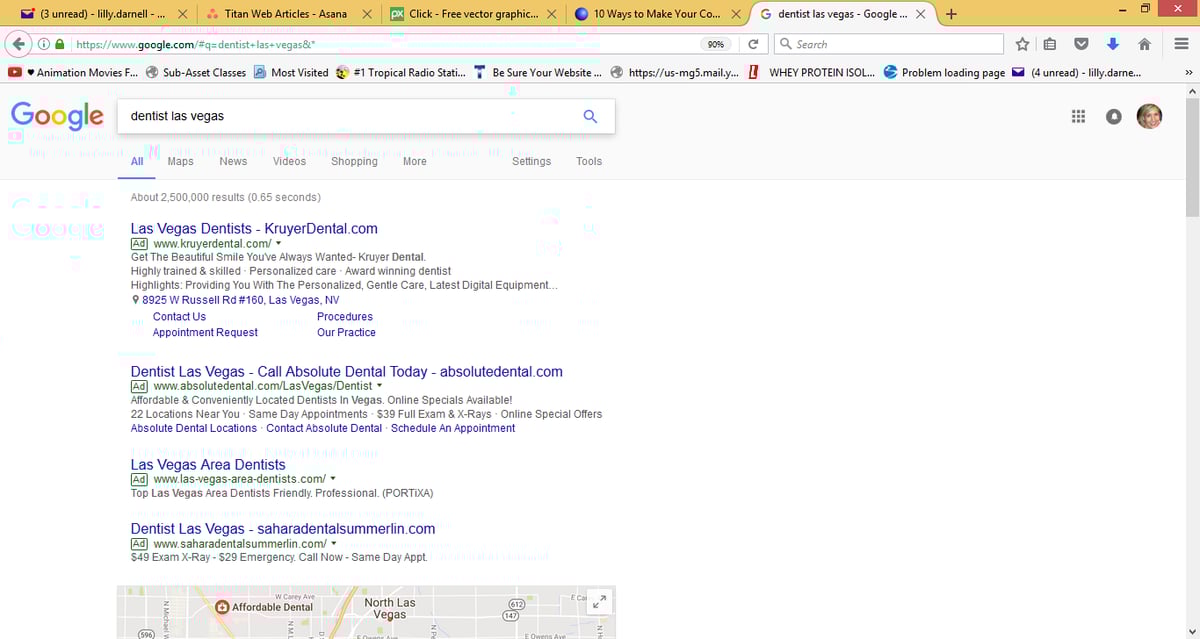Screen dimensions: 1200x639
Task: Switch to Click - Free vector graphic tab
Action: (473, 14)
